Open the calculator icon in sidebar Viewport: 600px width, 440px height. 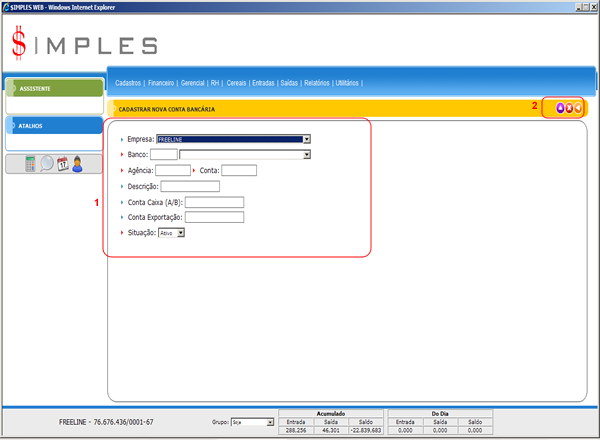coord(31,164)
